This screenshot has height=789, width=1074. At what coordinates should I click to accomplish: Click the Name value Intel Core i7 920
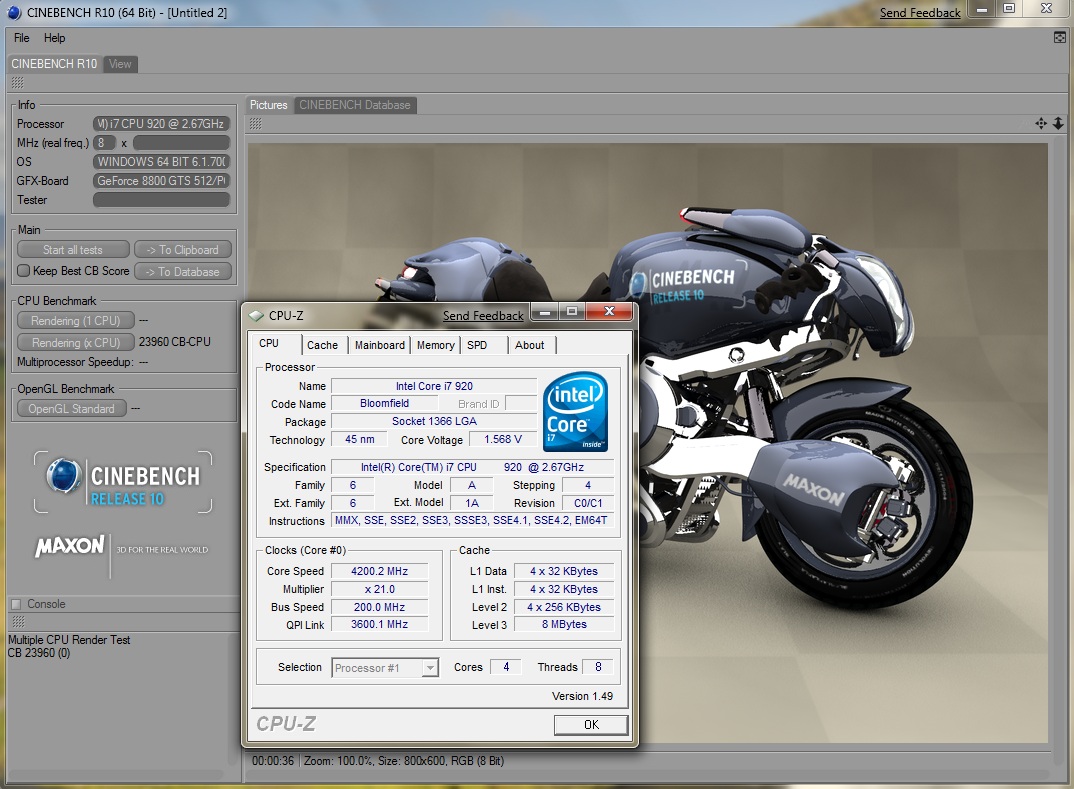pyautogui.click(x=434, y=386)
